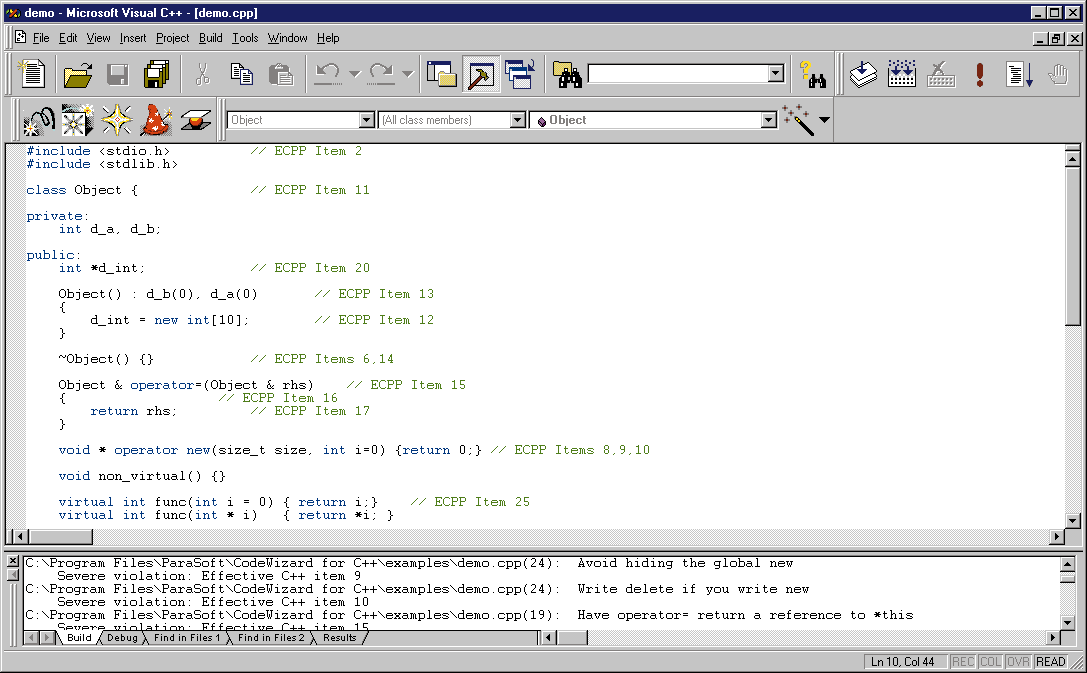
Task: Run program with red exclamation Execute icon
Action: 980,75
